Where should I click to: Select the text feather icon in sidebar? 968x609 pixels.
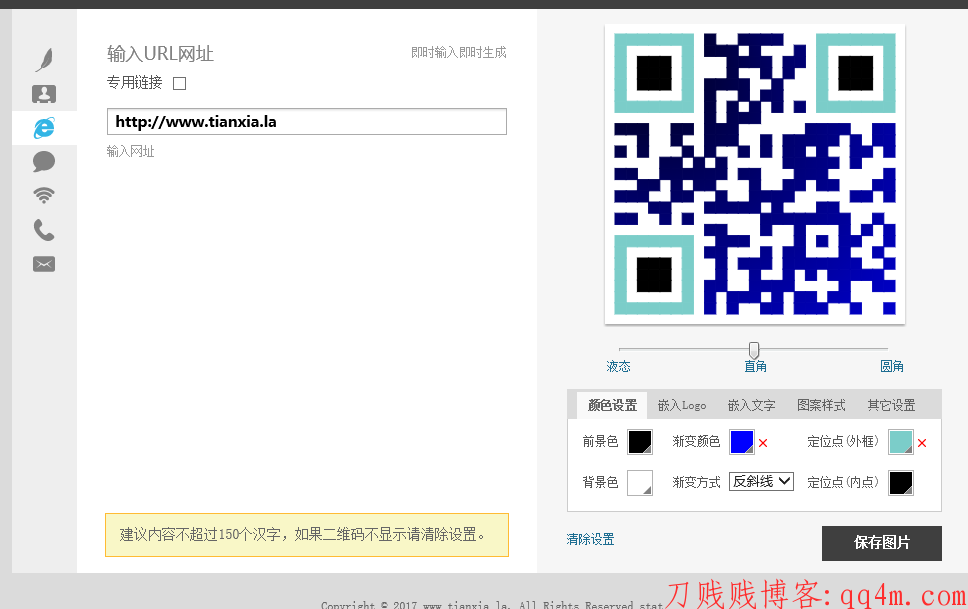click(x=44, y=60)
